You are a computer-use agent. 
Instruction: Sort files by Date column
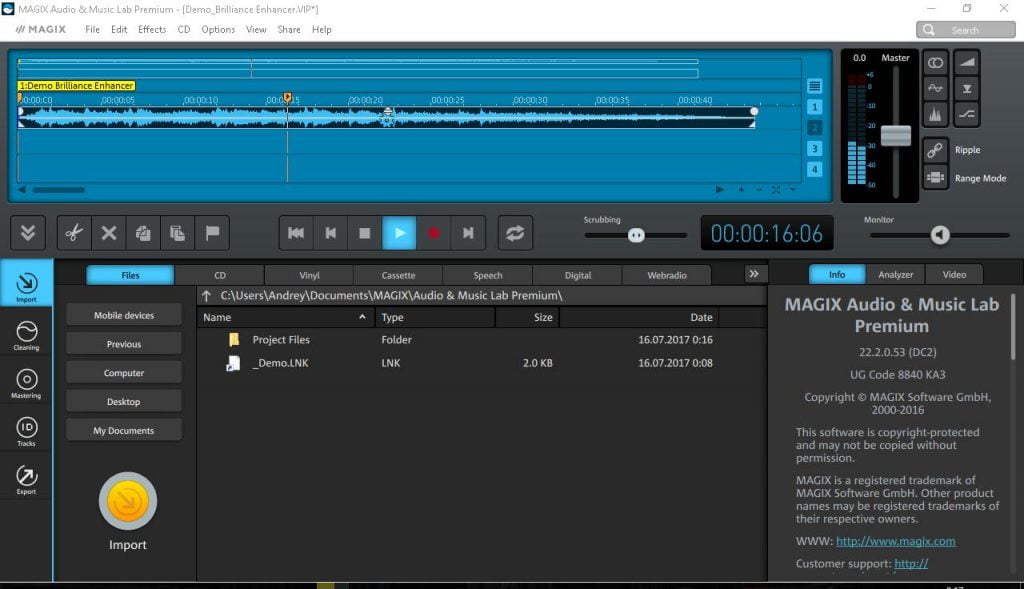pos(639,317)
